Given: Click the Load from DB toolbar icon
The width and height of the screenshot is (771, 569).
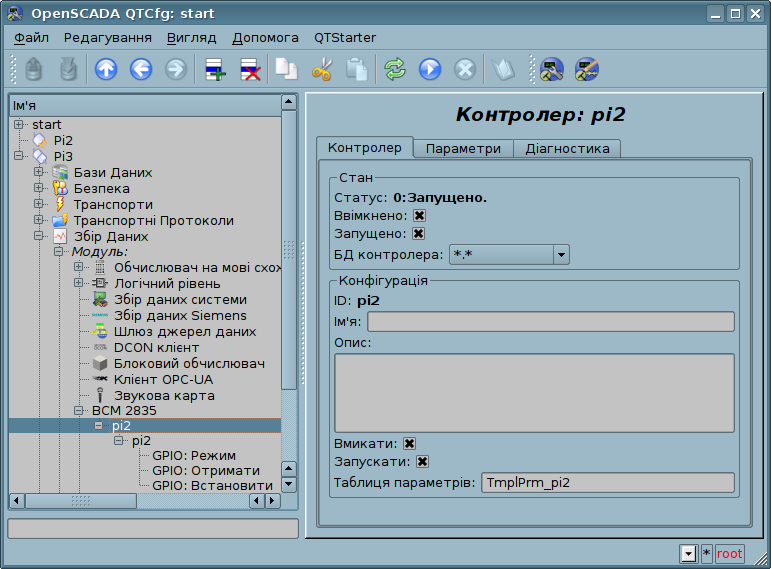Looking at the screenshot, I should [34, 69].
